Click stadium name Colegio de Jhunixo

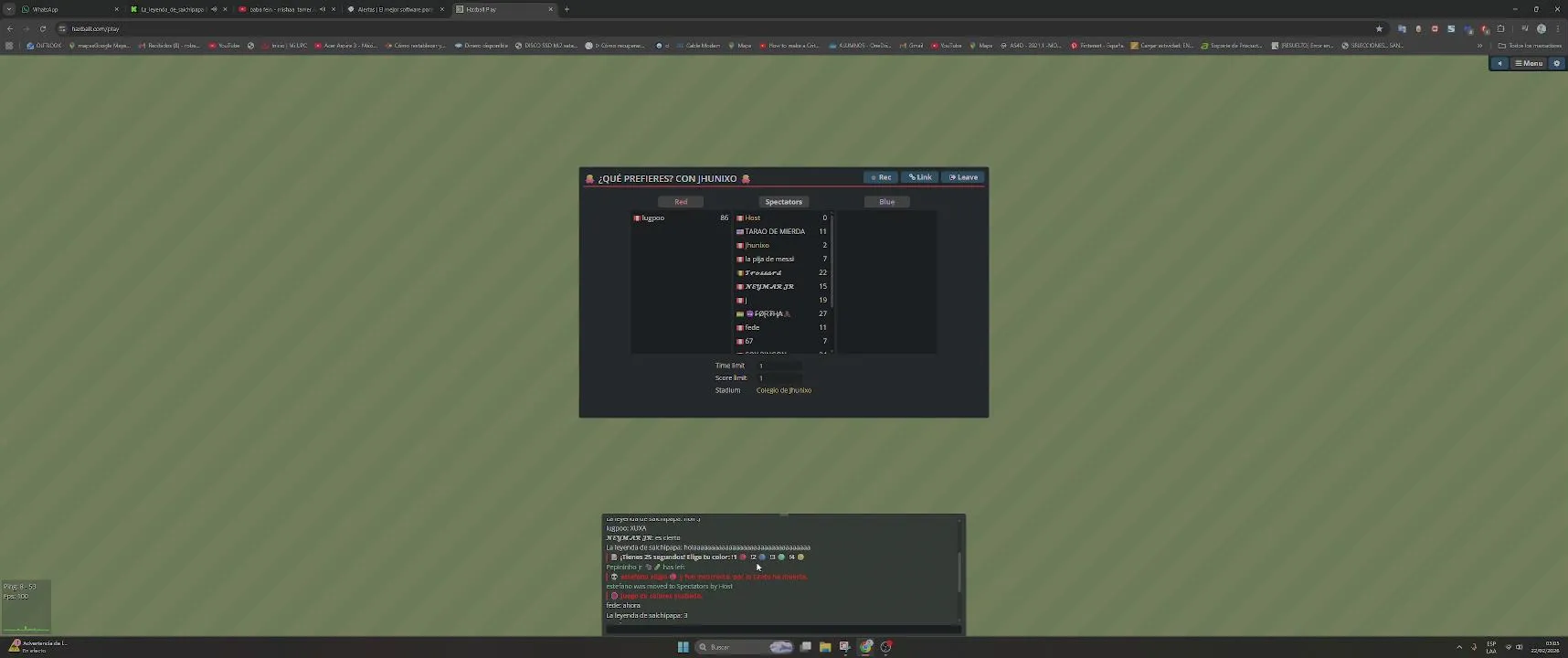coord(783,390)
